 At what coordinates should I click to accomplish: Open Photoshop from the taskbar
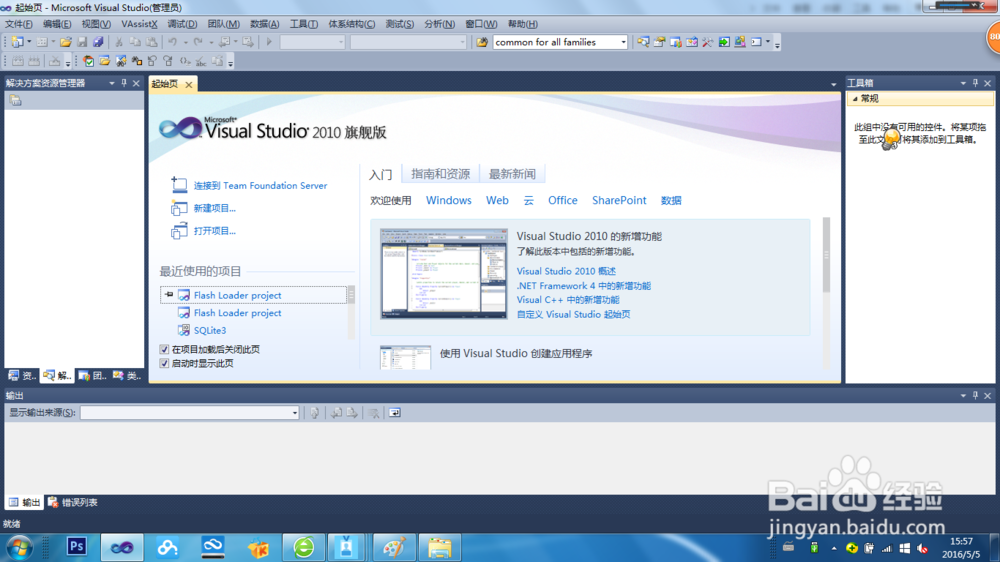pos(77,547)
